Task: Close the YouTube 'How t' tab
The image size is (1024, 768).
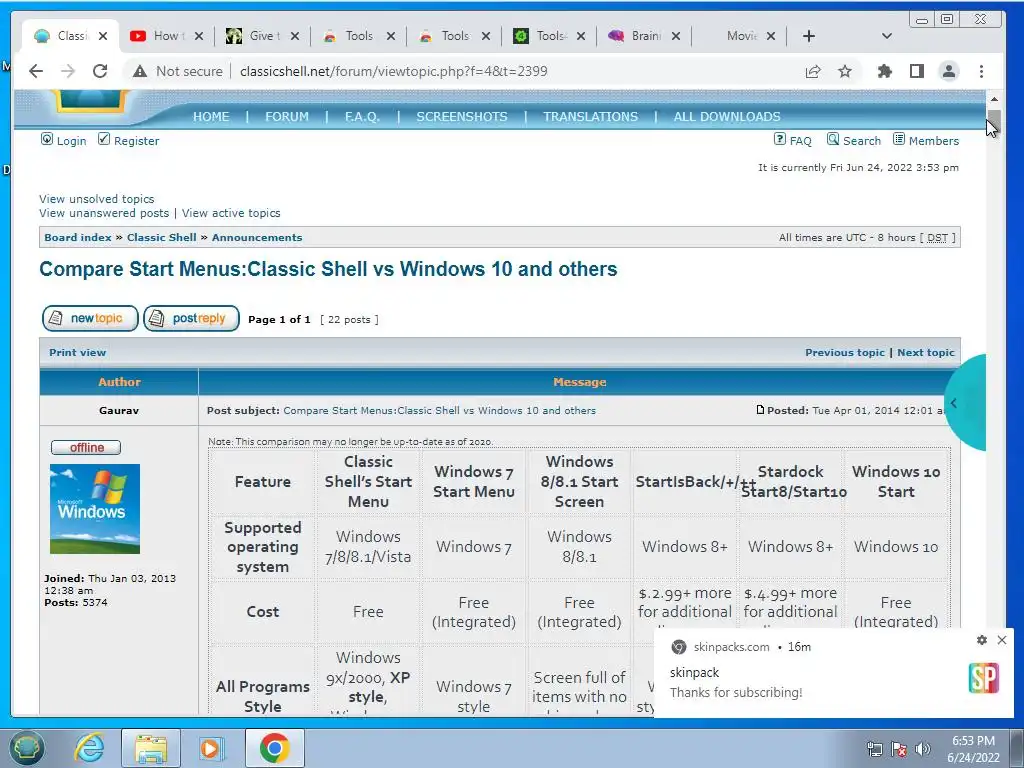Action: (x=199, y=36)
